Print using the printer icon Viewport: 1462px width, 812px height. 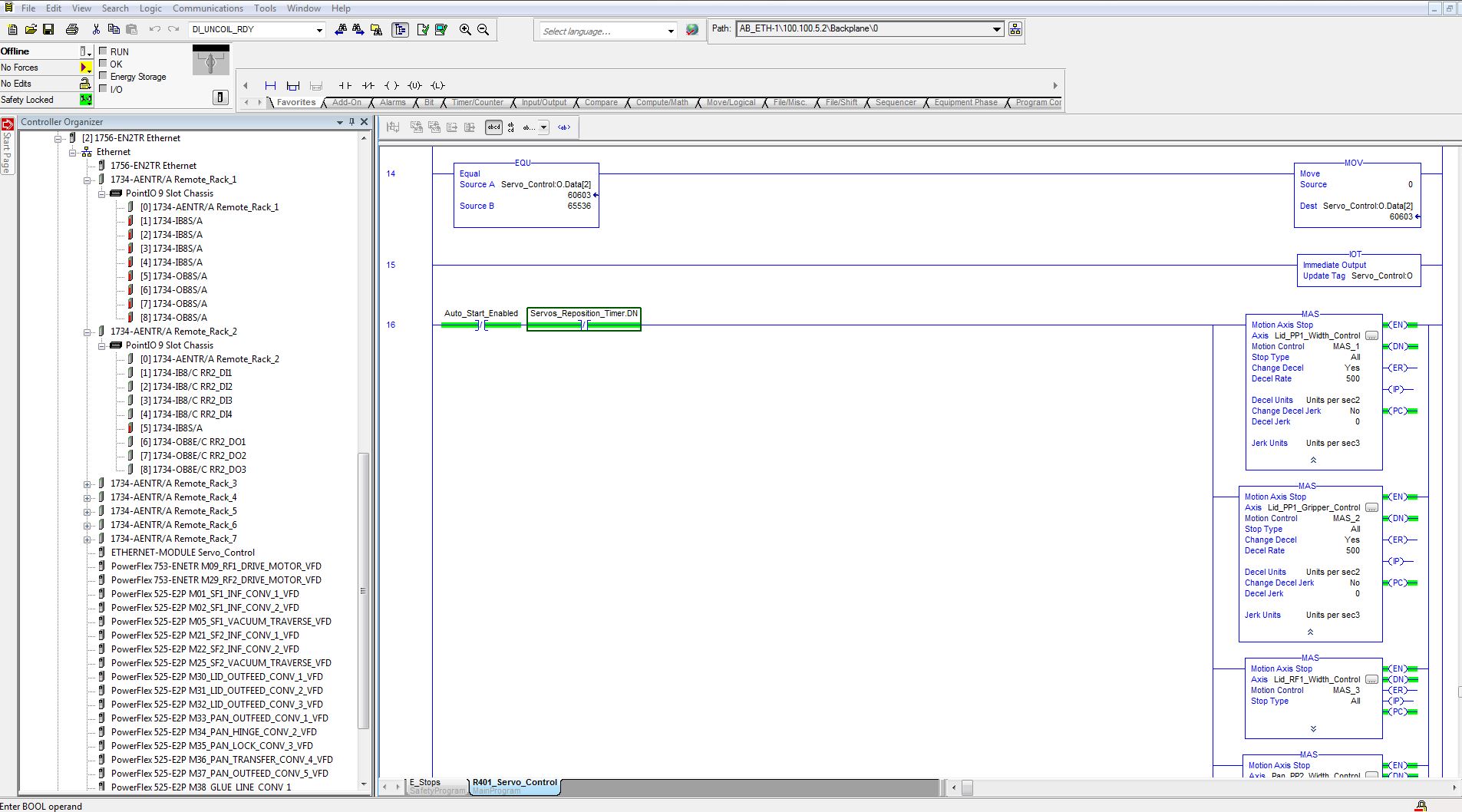(72, 29)
